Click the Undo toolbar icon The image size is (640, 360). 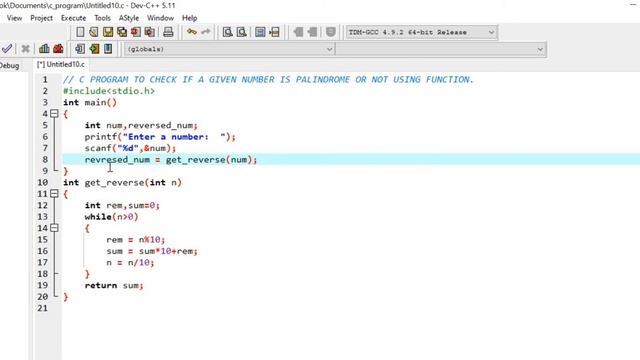click(192, 32)
